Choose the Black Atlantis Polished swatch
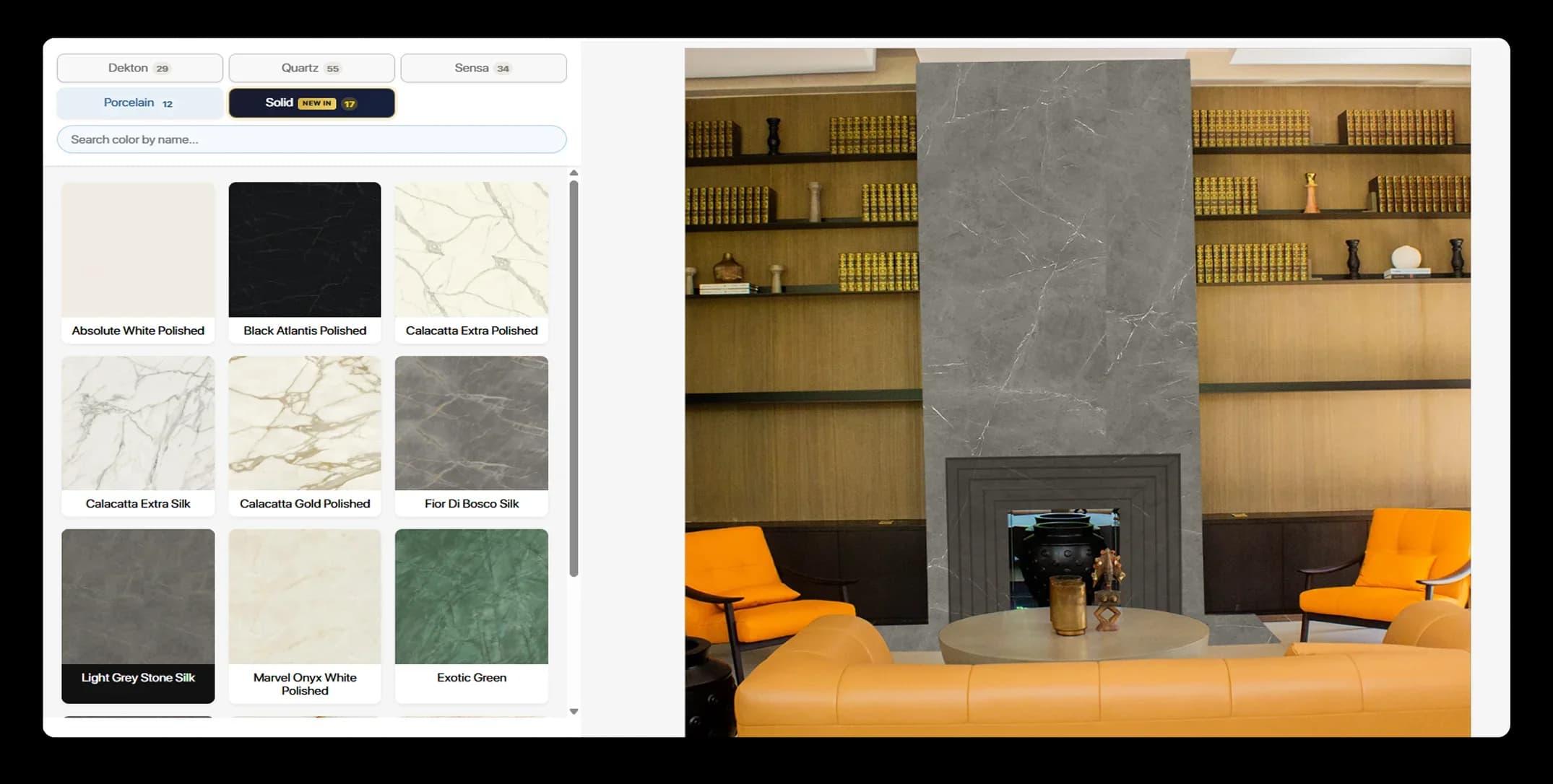 point(305,262)
